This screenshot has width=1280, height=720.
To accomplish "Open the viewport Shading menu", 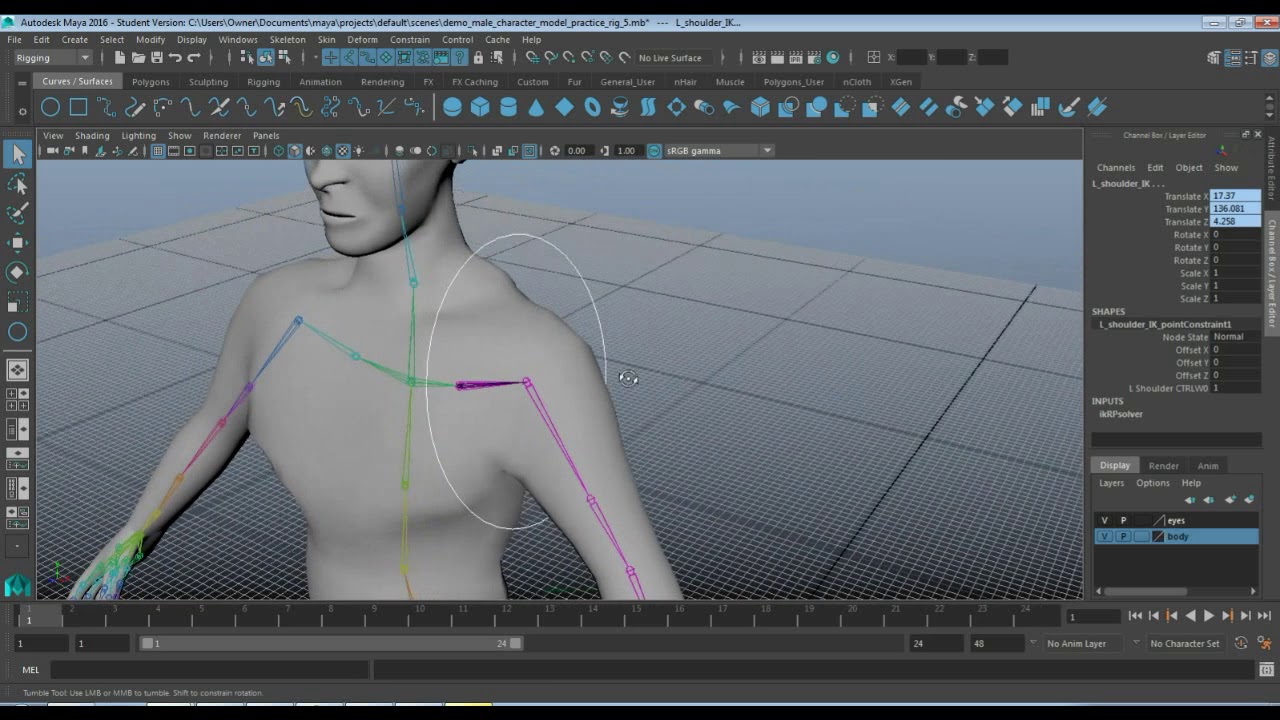I will pyautogui.click(x=92, y=136).
